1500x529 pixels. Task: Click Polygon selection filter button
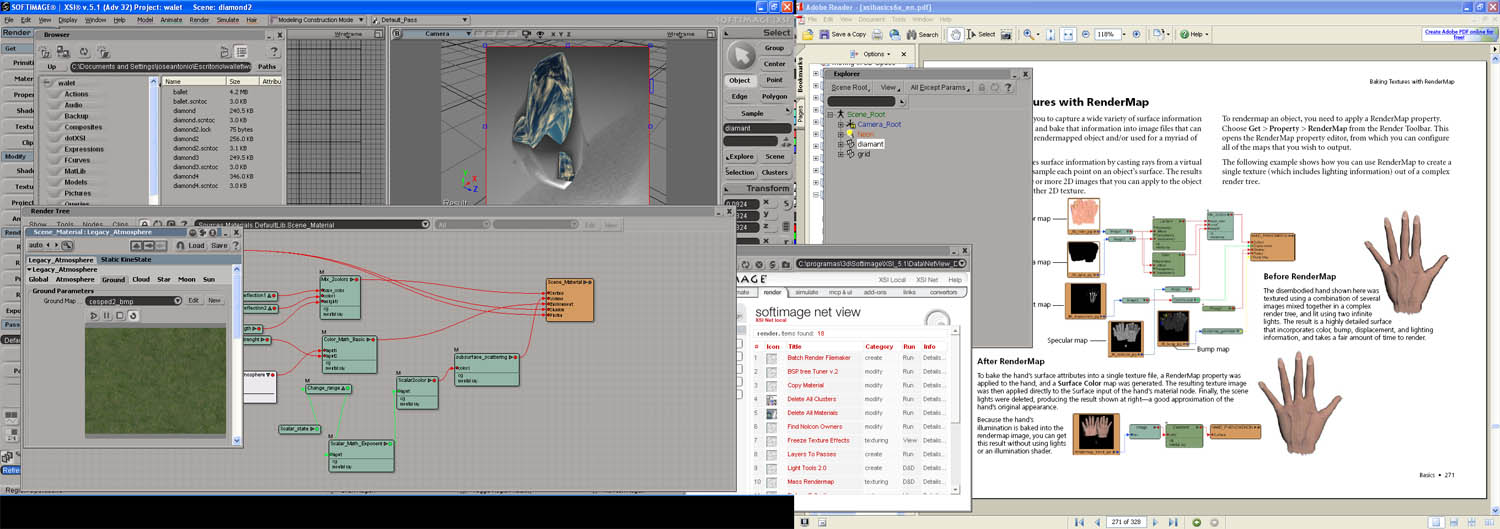(x=774, y=97)
